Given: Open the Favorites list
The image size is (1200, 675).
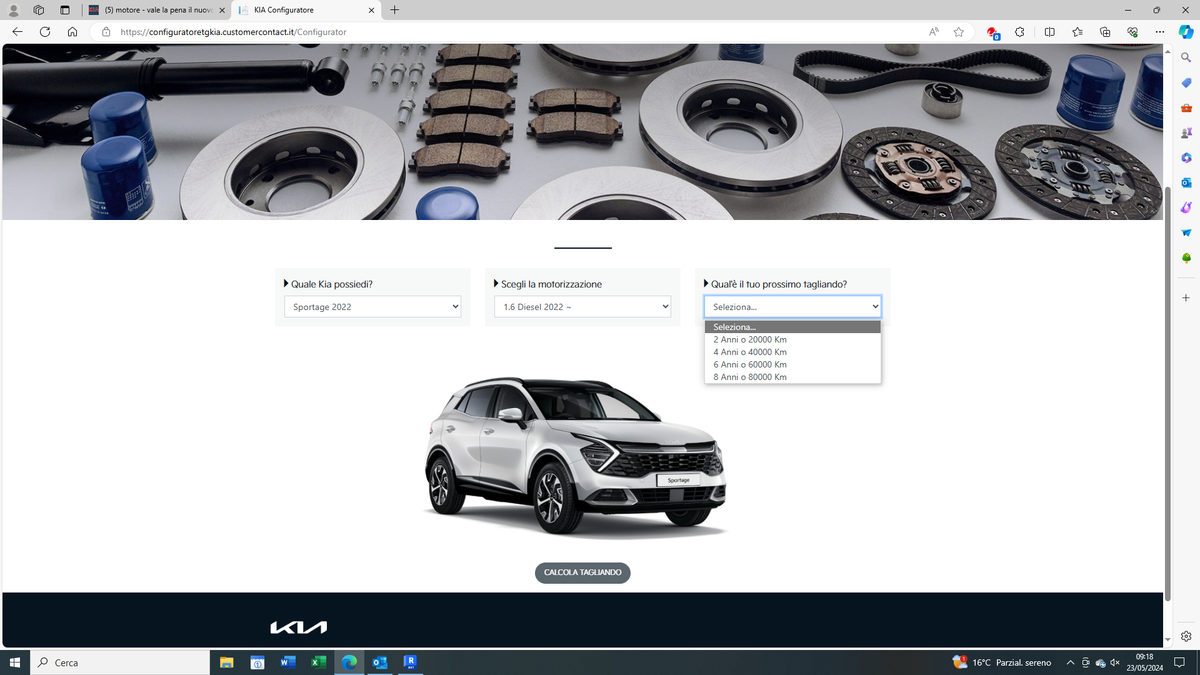Looking at the screenshot, I should 1077,32.
